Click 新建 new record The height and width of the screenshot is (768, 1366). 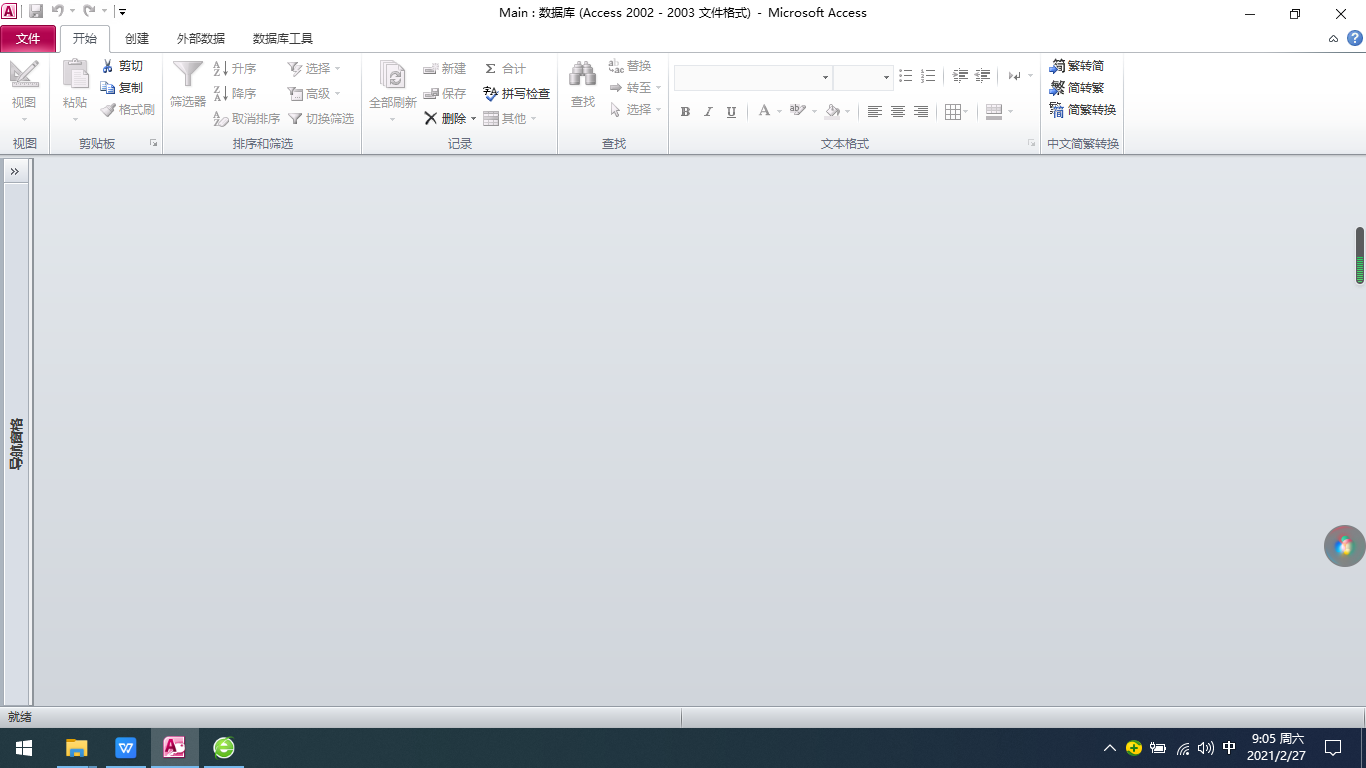coord(445,69)
